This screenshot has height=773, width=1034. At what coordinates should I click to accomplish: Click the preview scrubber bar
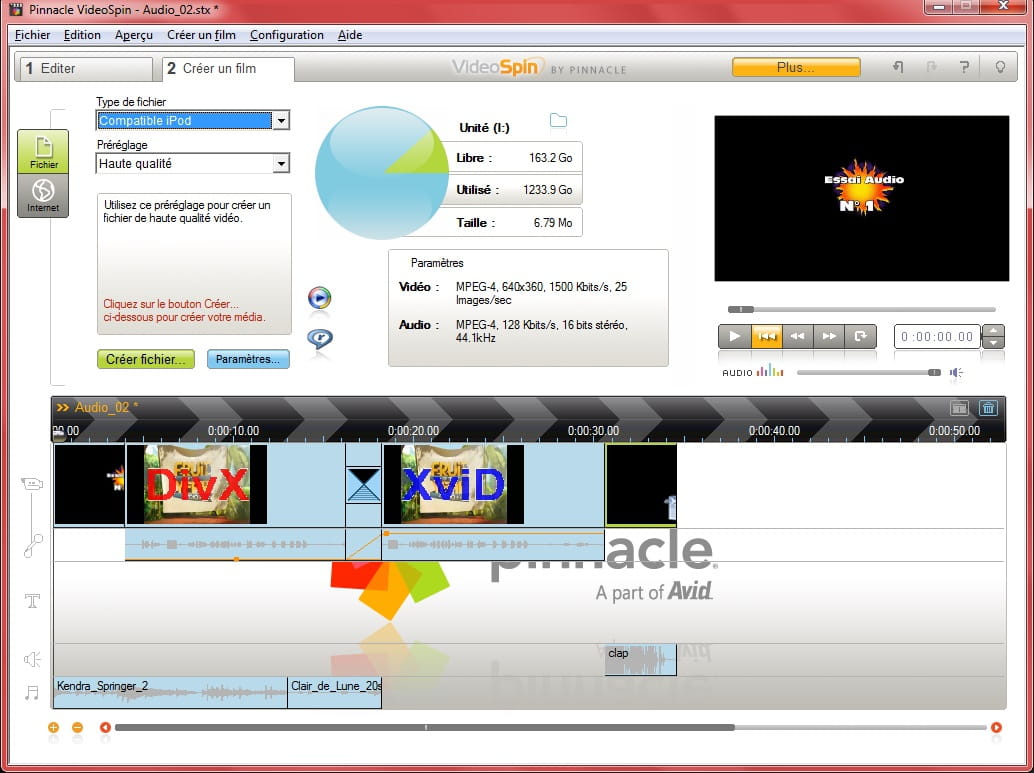coord(861,309)
